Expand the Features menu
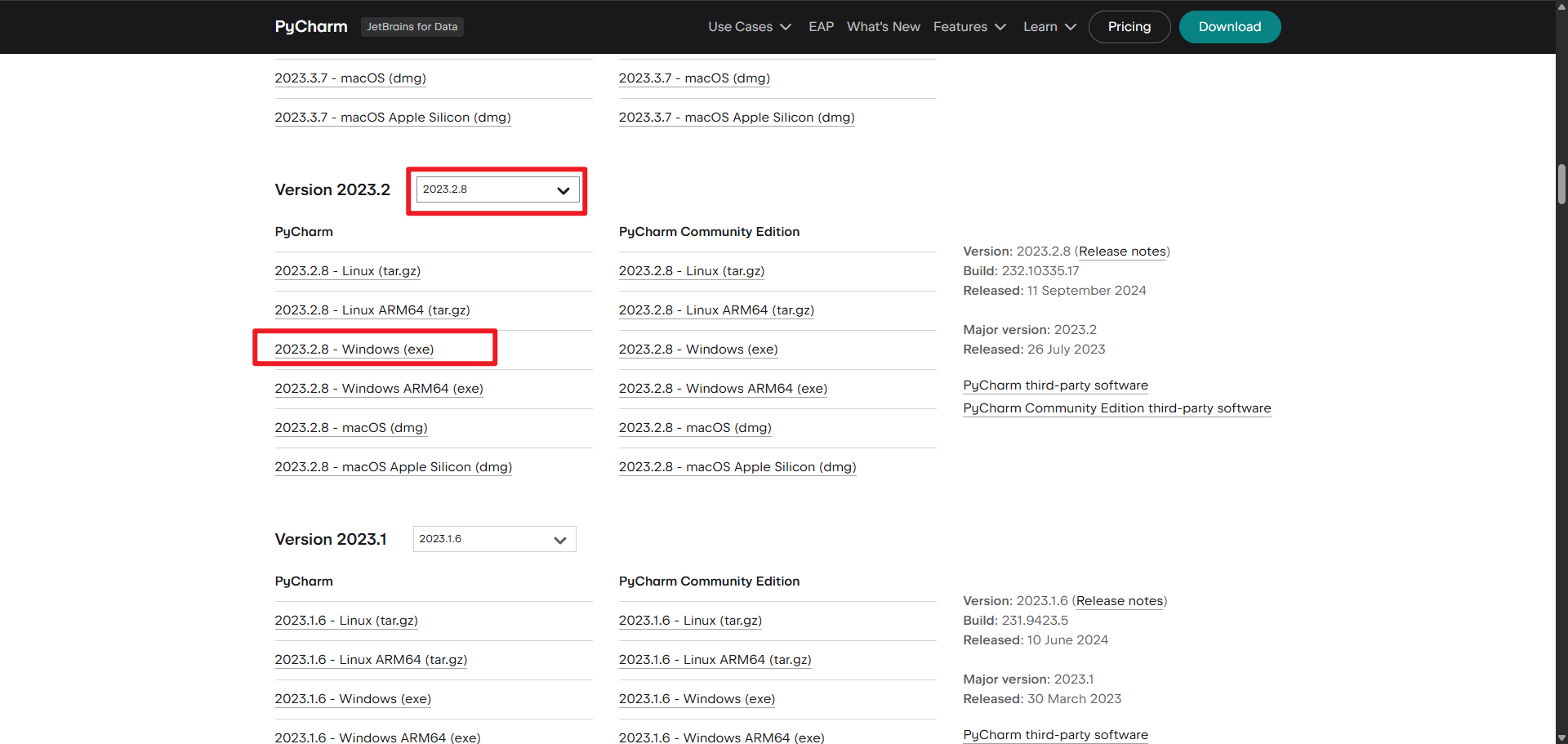This screenshot has width=1568, height=744. 969,27
